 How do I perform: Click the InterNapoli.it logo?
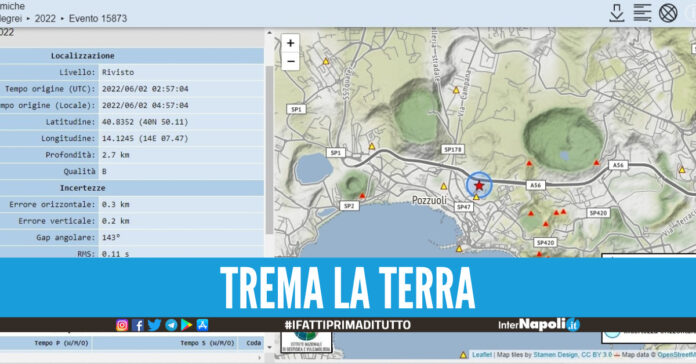point(538,325)
